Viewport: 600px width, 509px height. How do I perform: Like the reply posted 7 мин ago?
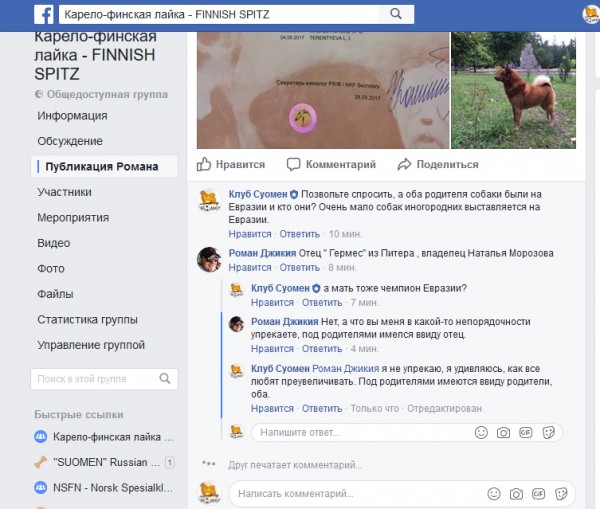[272, 303]
